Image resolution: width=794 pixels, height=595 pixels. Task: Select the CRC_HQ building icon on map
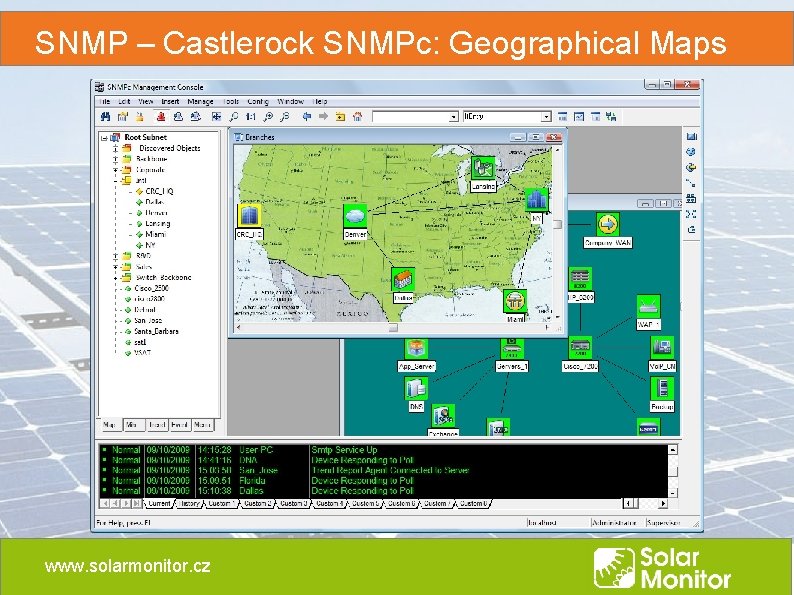pos(249,216)
